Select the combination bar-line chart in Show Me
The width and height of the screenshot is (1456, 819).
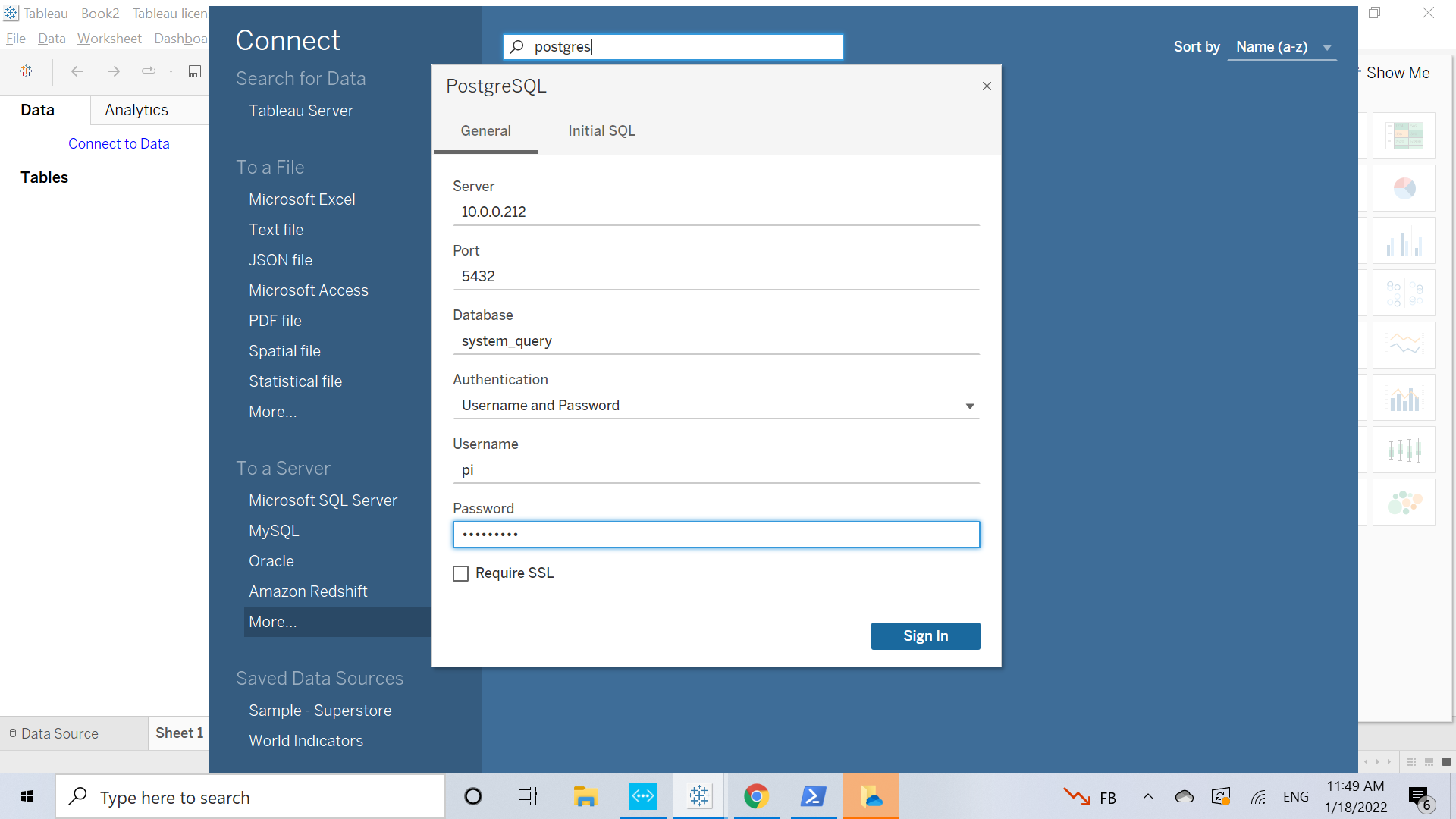click(x=1404, y=397)
